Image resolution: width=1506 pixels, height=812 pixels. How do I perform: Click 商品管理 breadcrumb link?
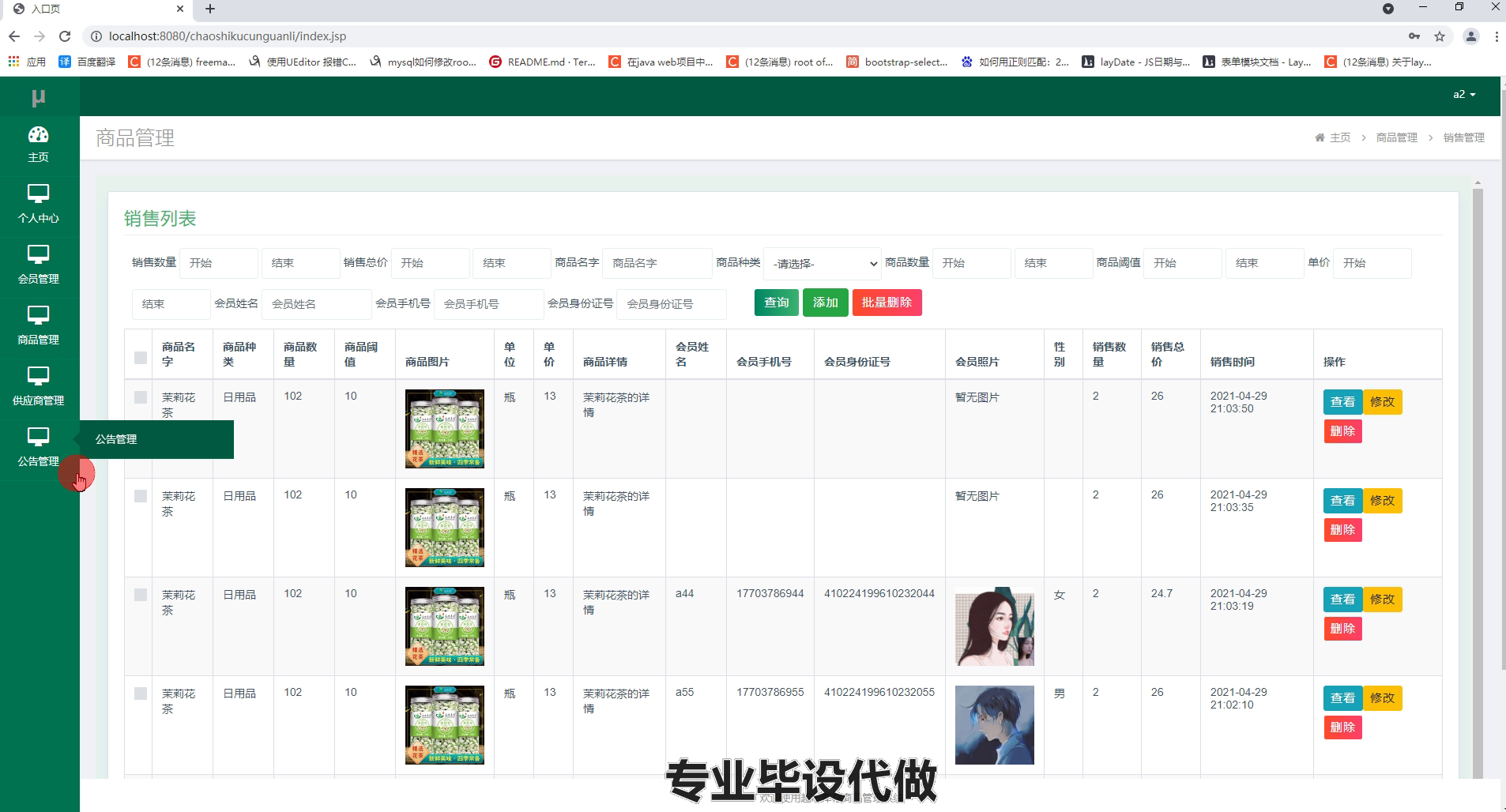tap(1397, 137)
